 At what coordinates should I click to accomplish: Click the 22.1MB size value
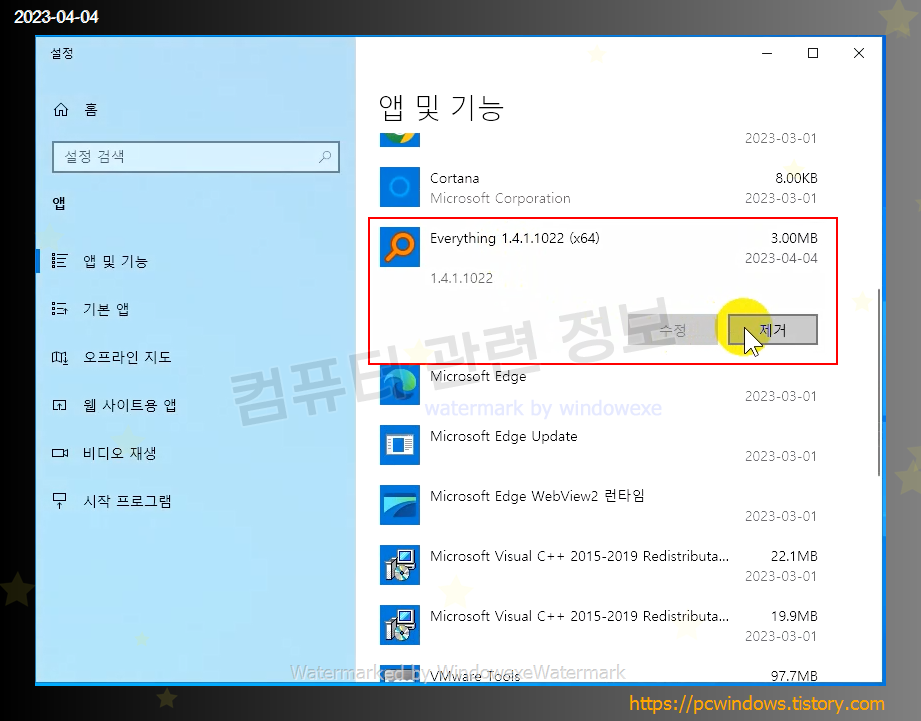[x=794, y=556]
